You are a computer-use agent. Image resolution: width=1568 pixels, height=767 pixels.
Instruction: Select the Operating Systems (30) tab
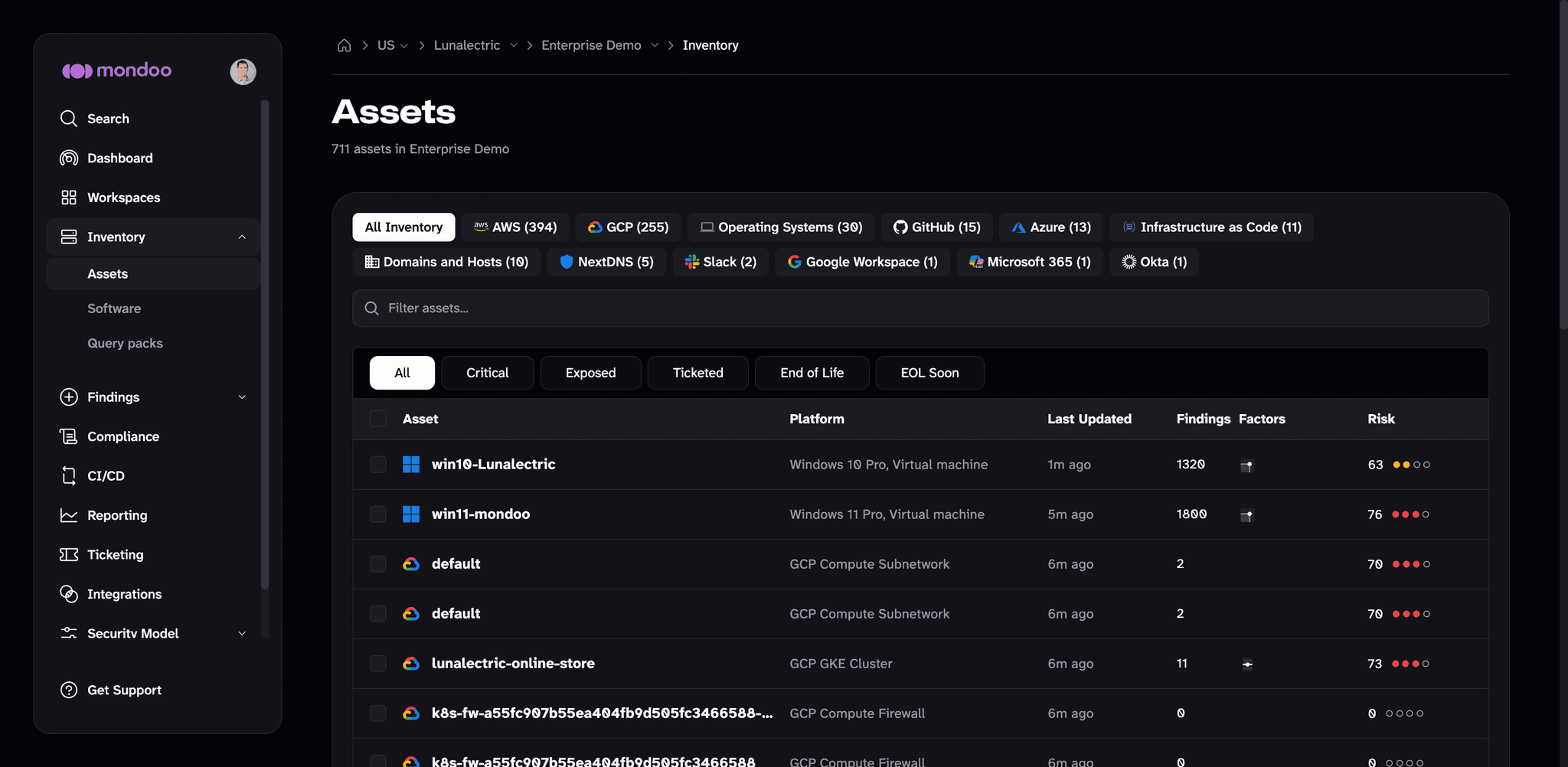pyautogui.click(x=781, y=227)
